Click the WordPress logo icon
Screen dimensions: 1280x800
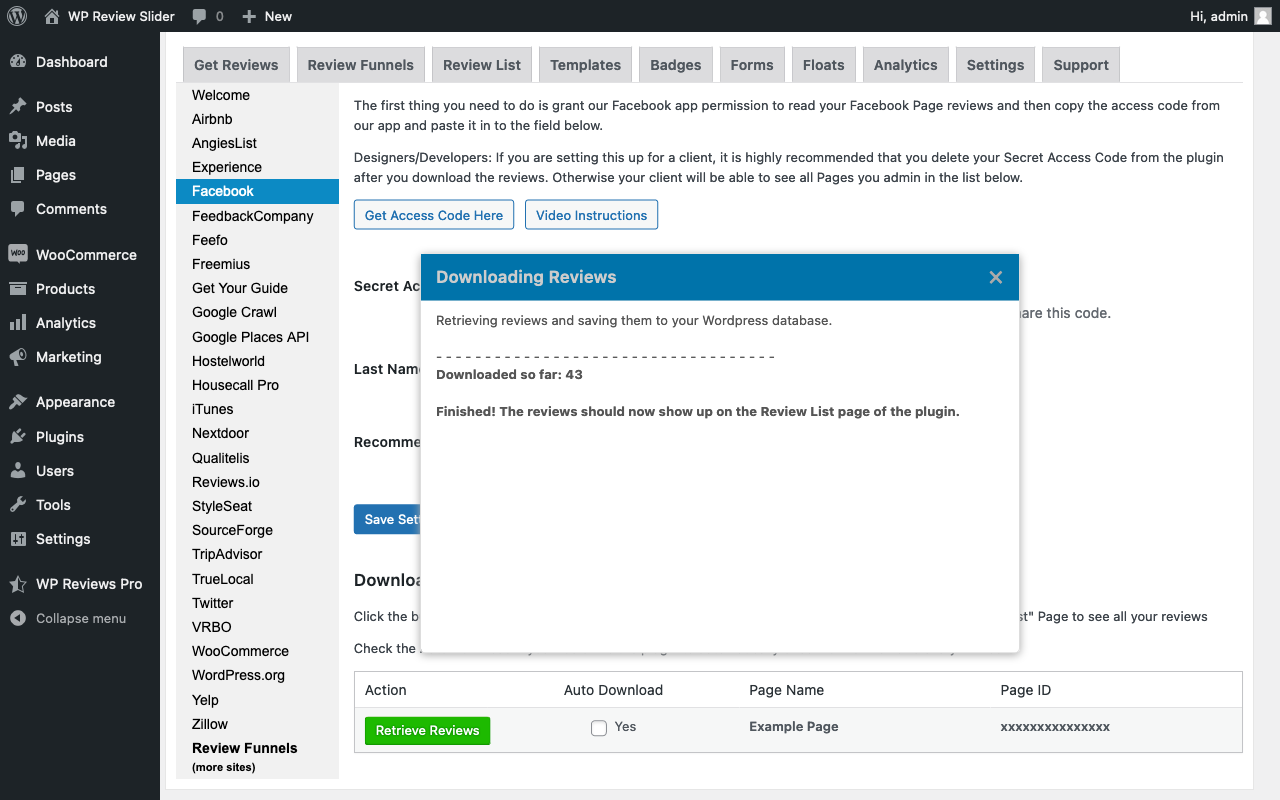[16, 16]
